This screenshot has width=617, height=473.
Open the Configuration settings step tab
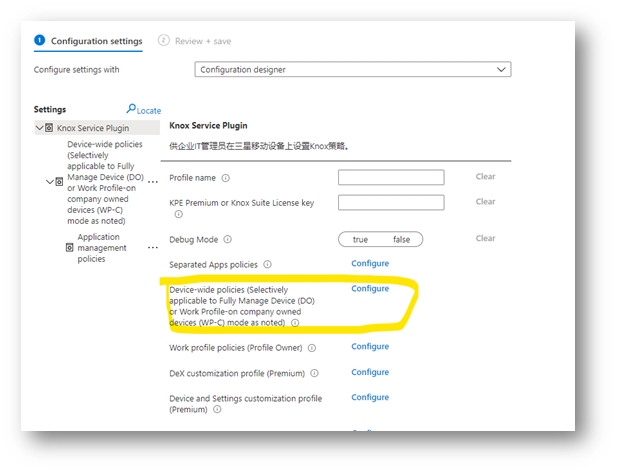89,41
